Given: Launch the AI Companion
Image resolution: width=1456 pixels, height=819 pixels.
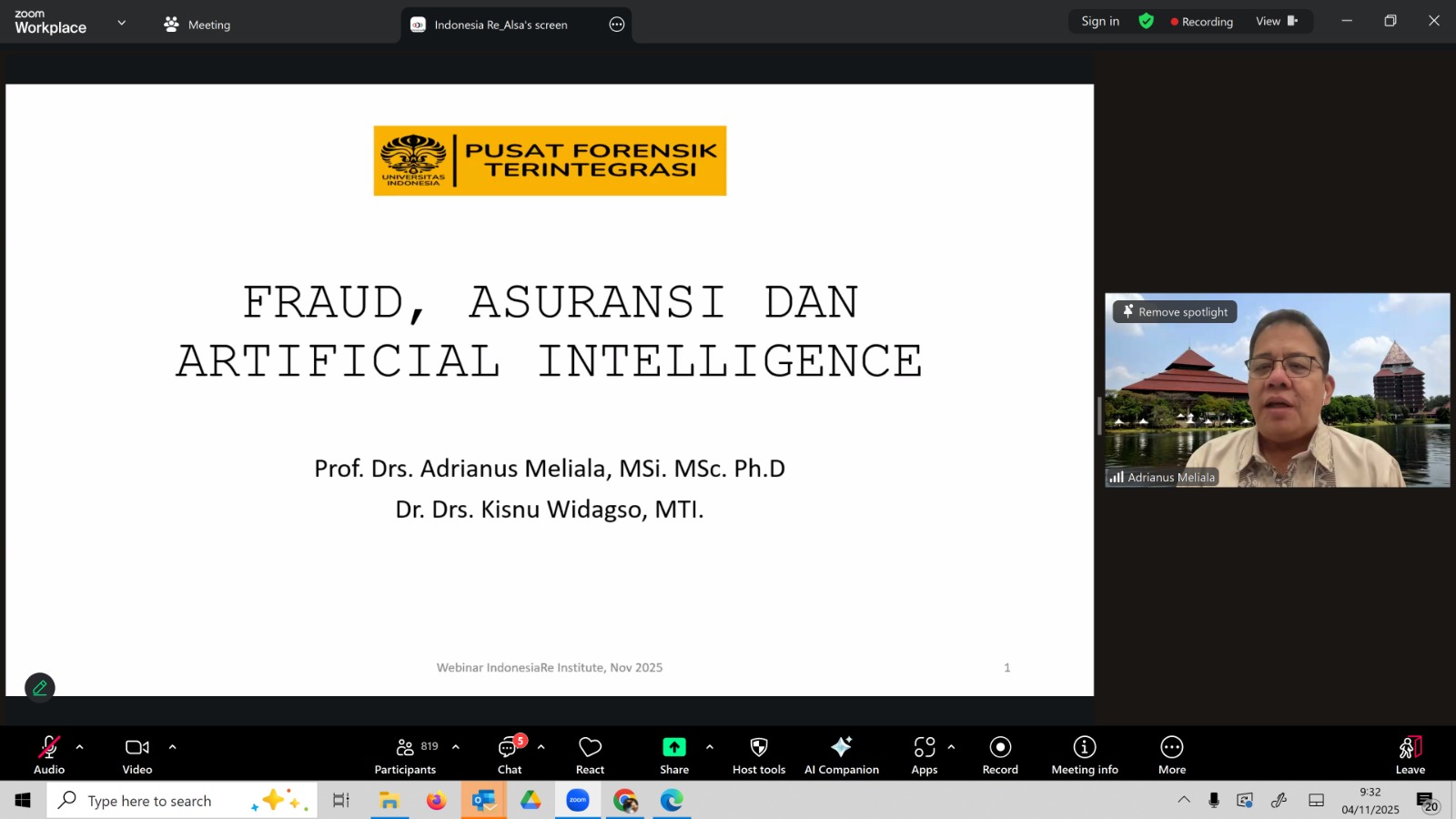Looking at the screenshot, I should coord(841,754).
